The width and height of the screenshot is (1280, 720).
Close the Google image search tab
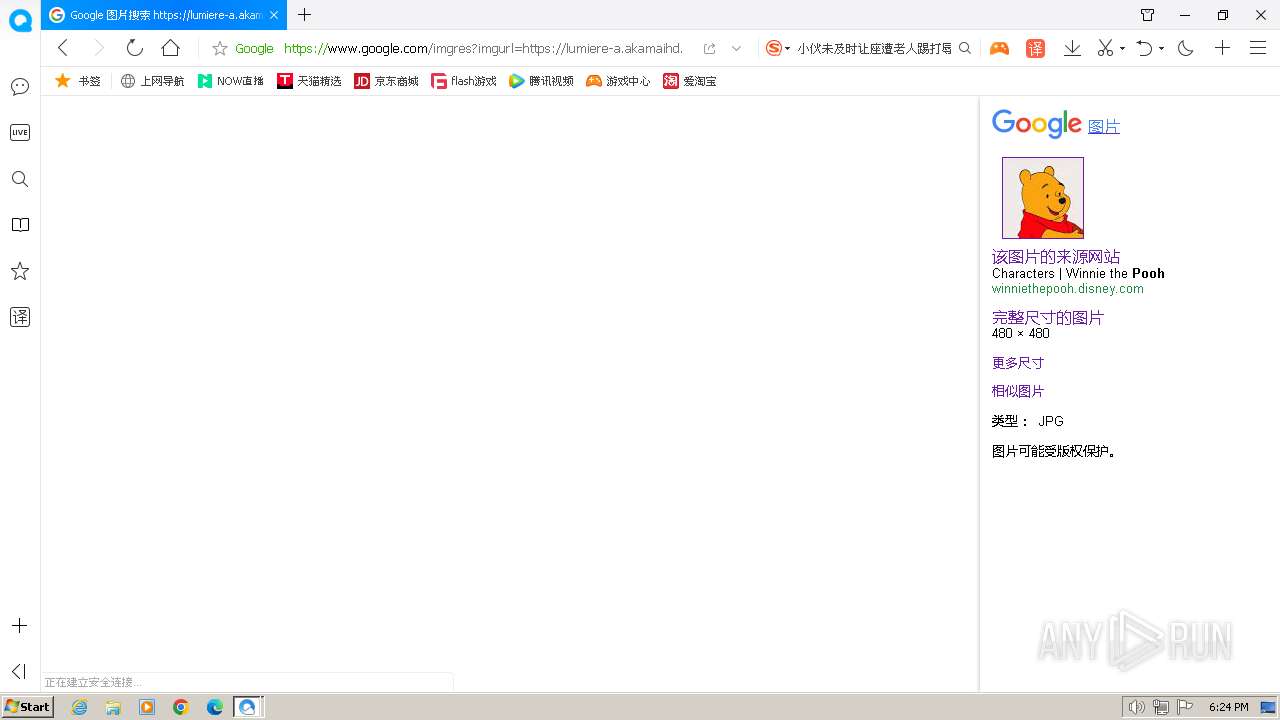pos(274,15)
